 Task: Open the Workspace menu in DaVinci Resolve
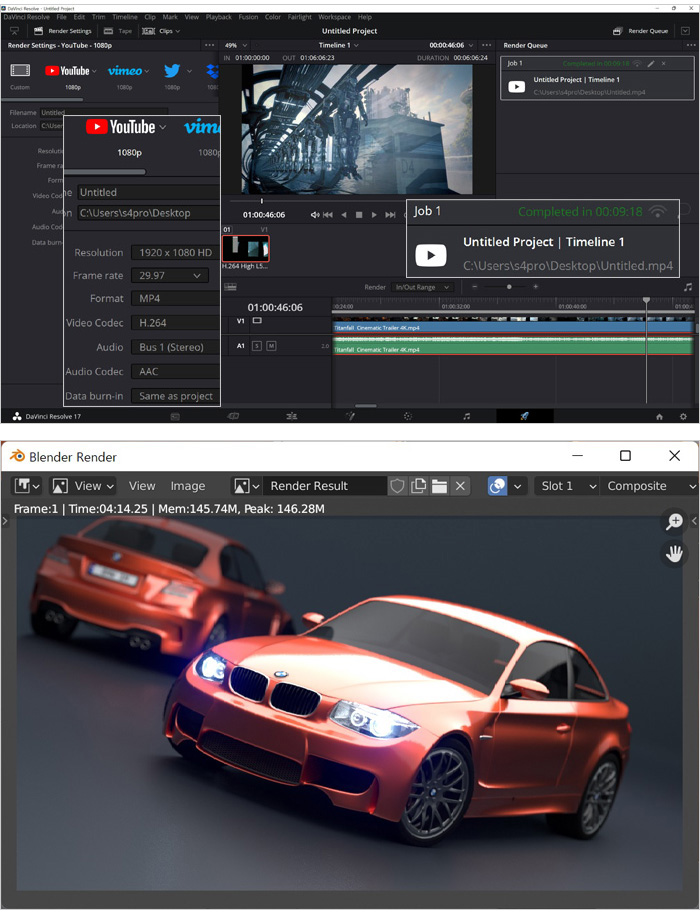[334, 17]
